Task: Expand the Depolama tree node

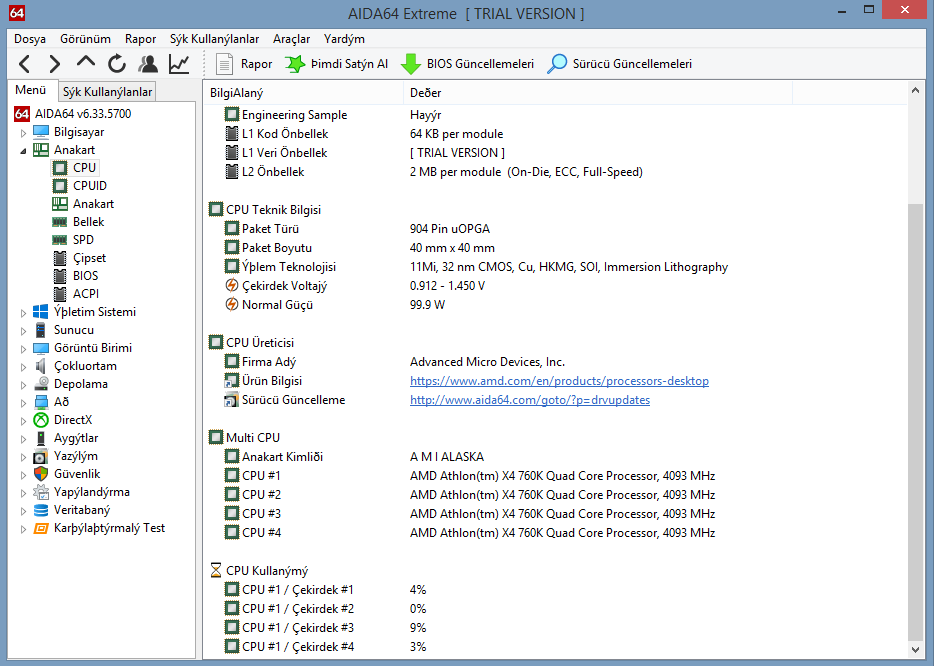Action: click(23, 385)
